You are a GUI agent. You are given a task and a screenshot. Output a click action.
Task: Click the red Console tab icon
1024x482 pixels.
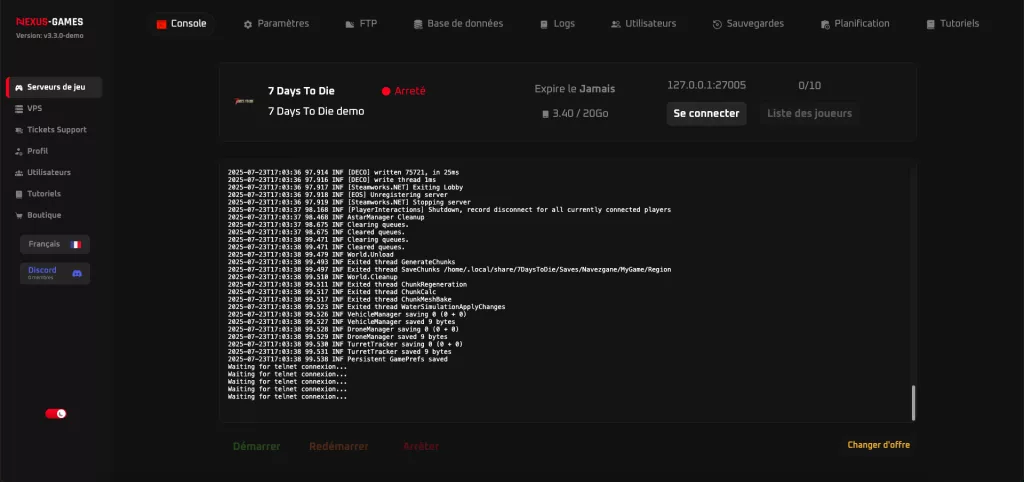(161, 25)
